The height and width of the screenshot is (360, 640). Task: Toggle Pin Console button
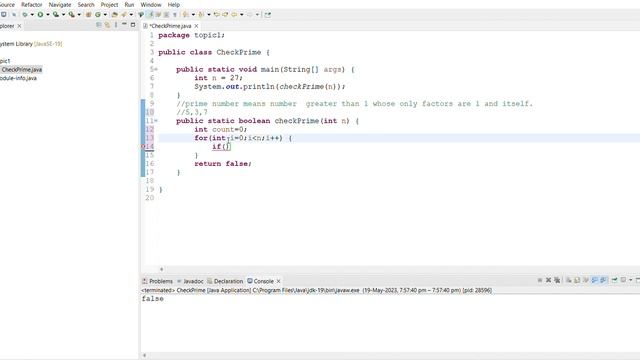tap(615, 280)
